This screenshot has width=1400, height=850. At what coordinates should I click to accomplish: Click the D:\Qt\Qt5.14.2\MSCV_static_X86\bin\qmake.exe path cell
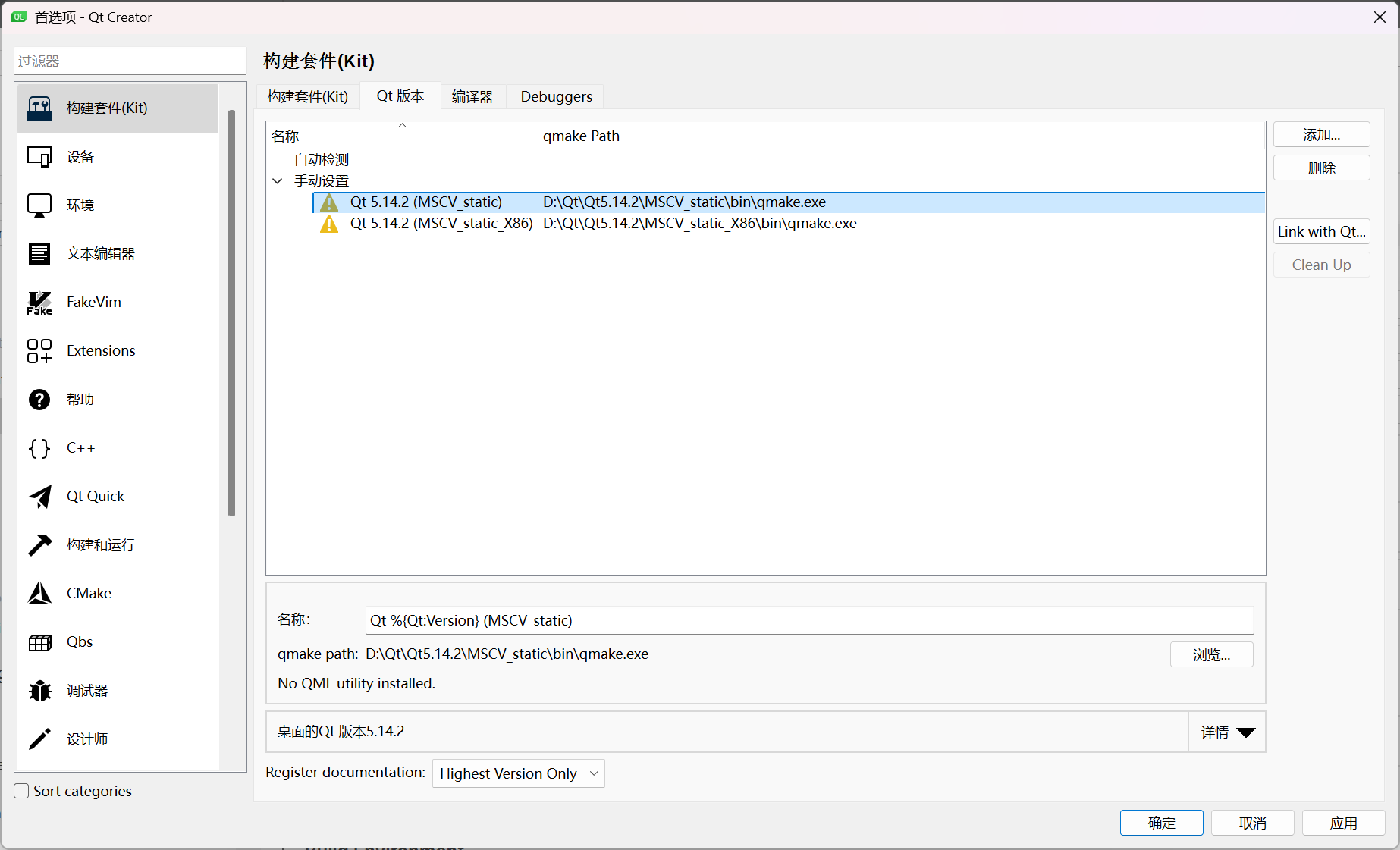point(700,224)
